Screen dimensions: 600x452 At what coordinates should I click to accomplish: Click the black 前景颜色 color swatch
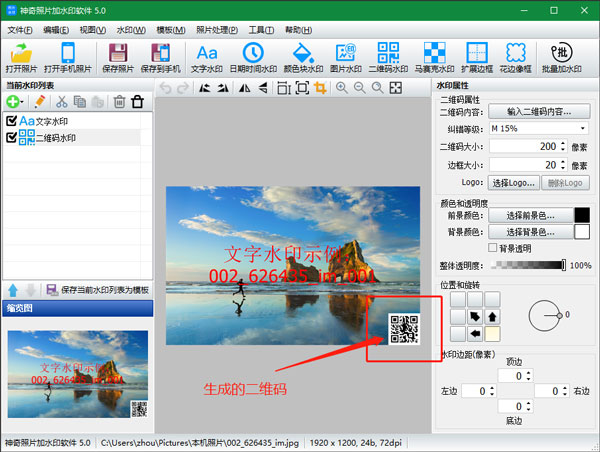(581, 215)
